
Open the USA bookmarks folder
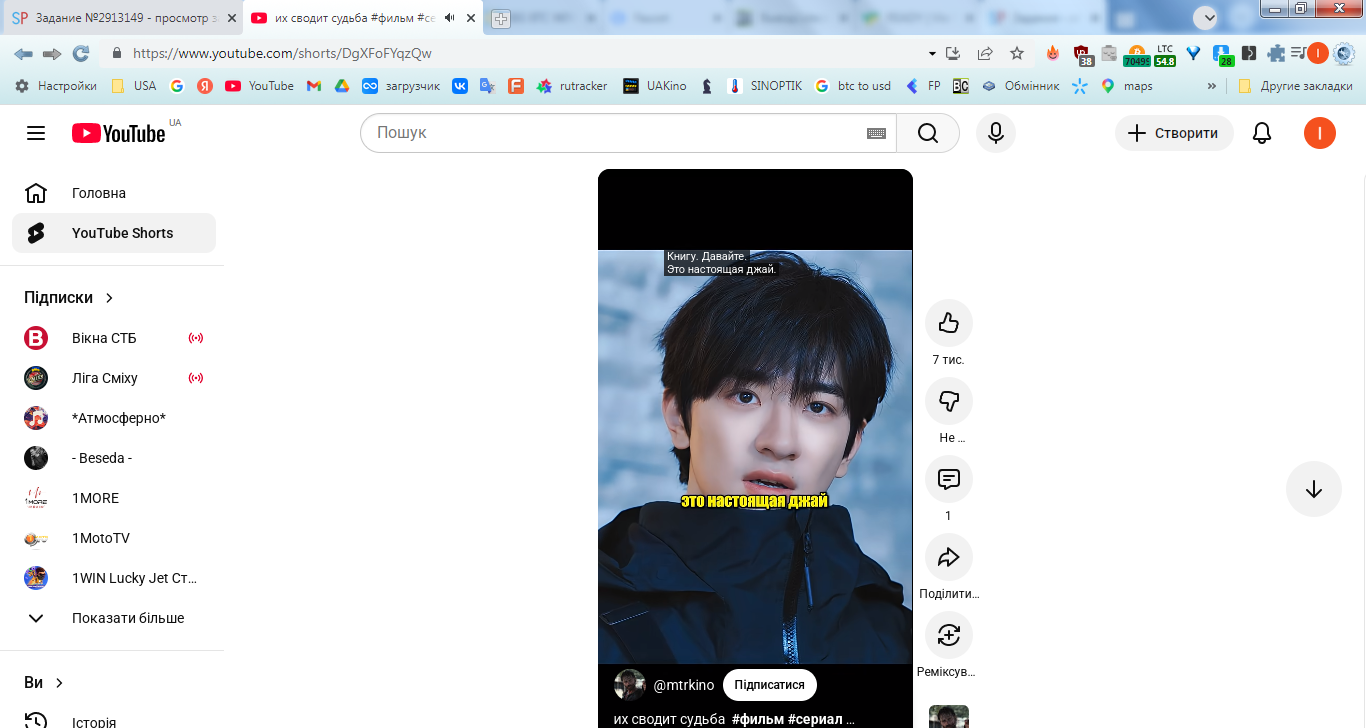134,86
